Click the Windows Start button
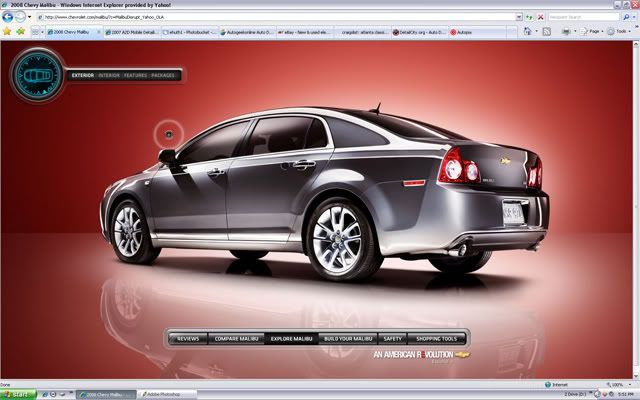 (x=18, y=395)
